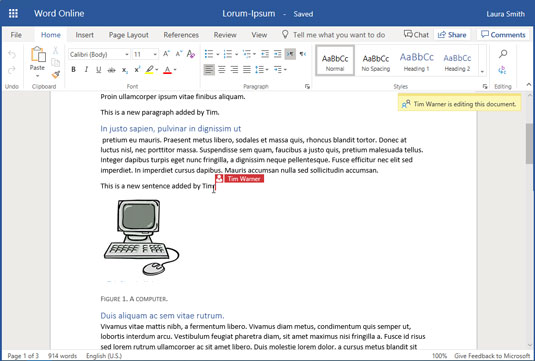The width and height of the screenshot is (535, 361).
Task: Switch to the Page Layout tab
Action: pos(129,35)
